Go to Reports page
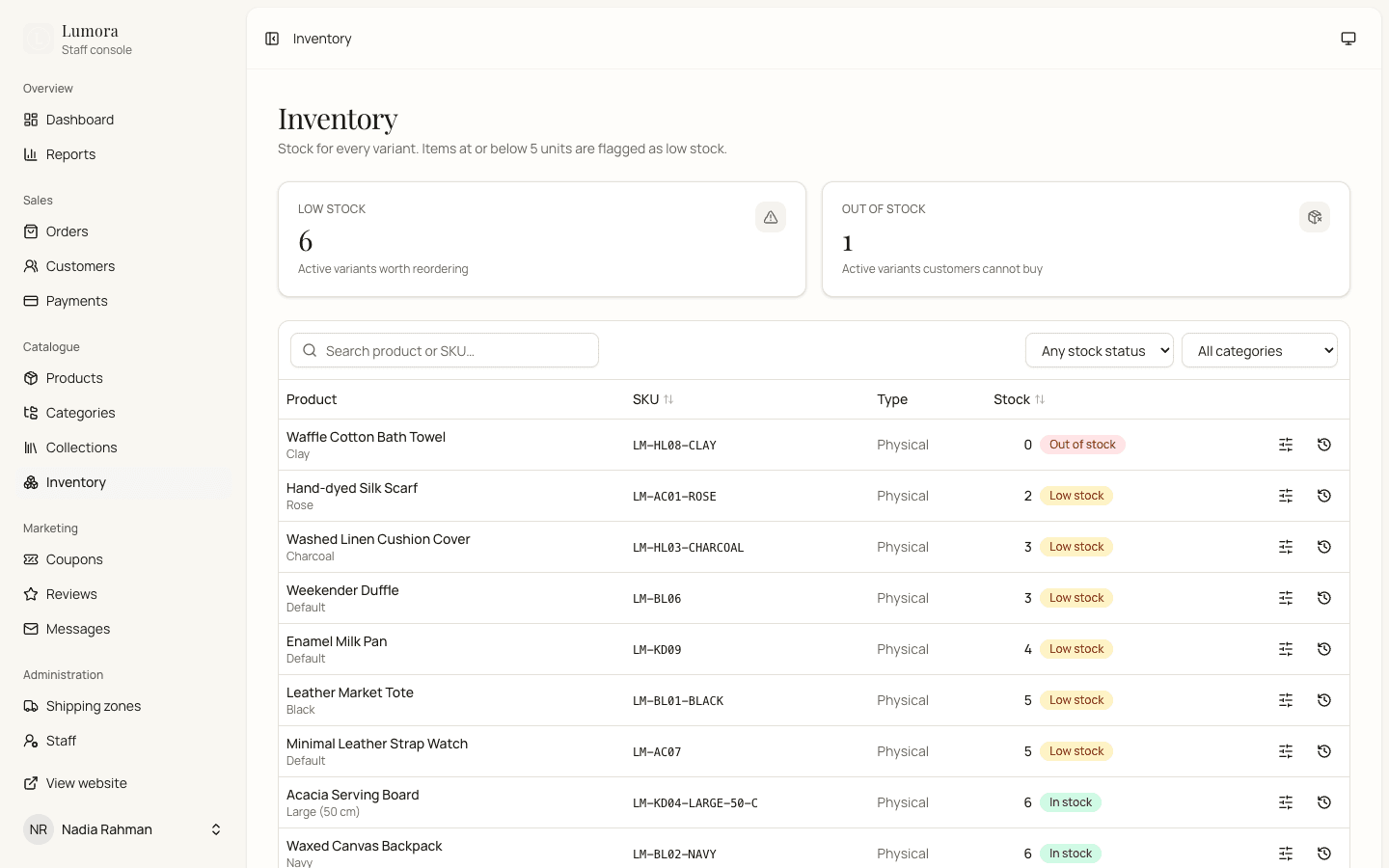The image size is (1389, 868). (123, 154)
